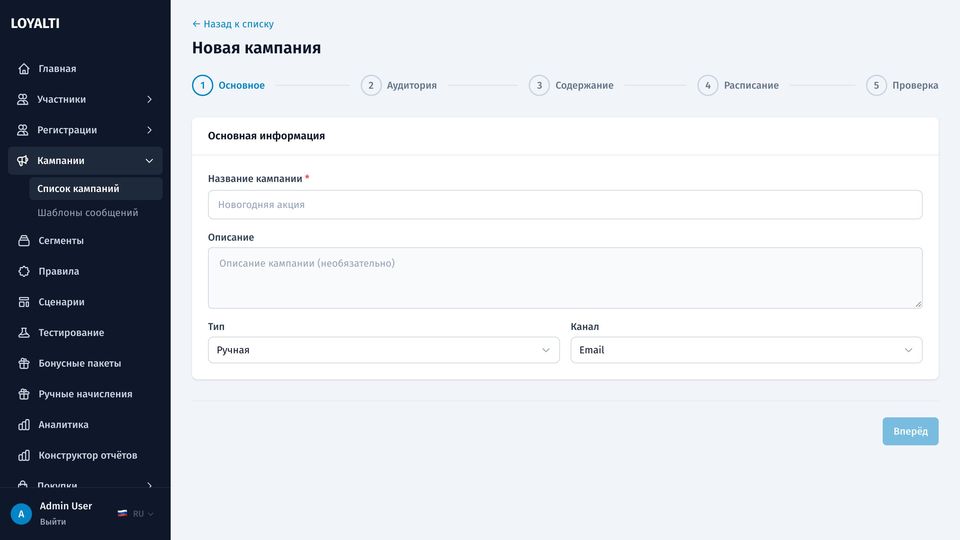Click the Основная информация card title
Screen dimensions: 960x540
pyautogui.click(x=266, y=136)
